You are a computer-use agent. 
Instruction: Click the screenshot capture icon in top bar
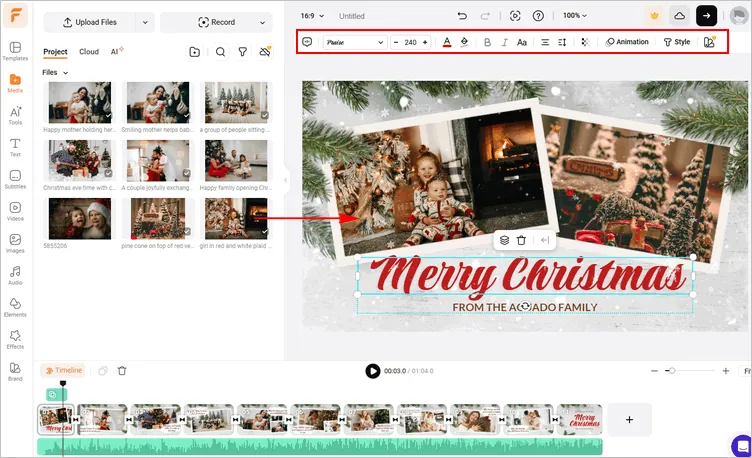[515, 16]
